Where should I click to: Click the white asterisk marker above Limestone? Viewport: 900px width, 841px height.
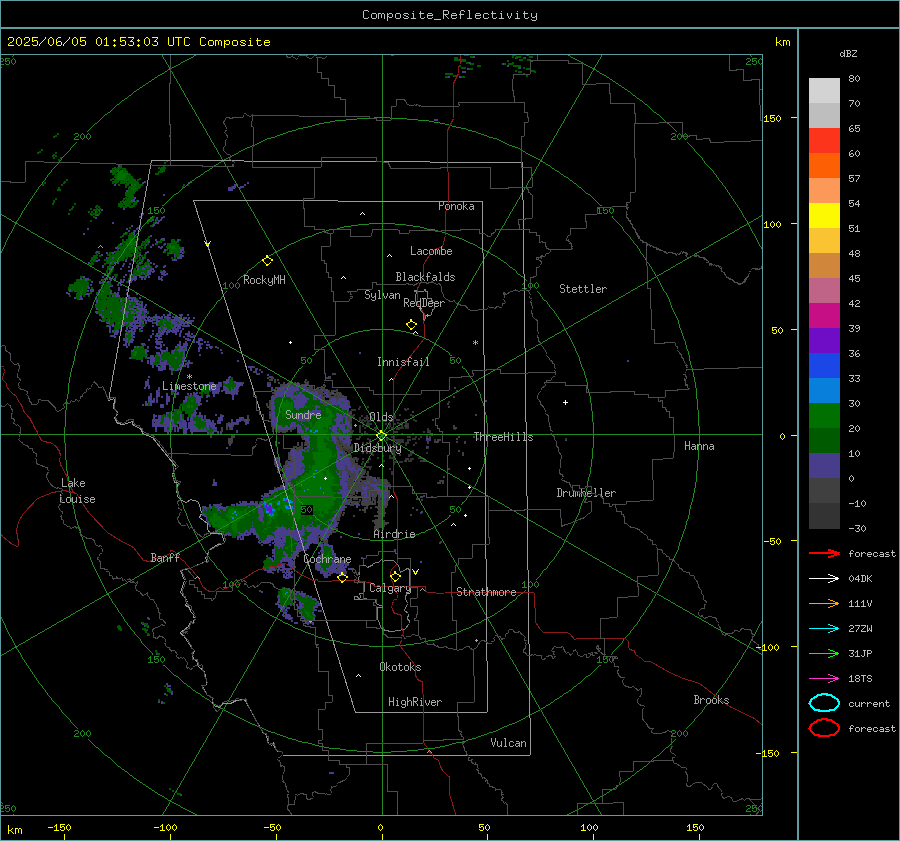189,377
